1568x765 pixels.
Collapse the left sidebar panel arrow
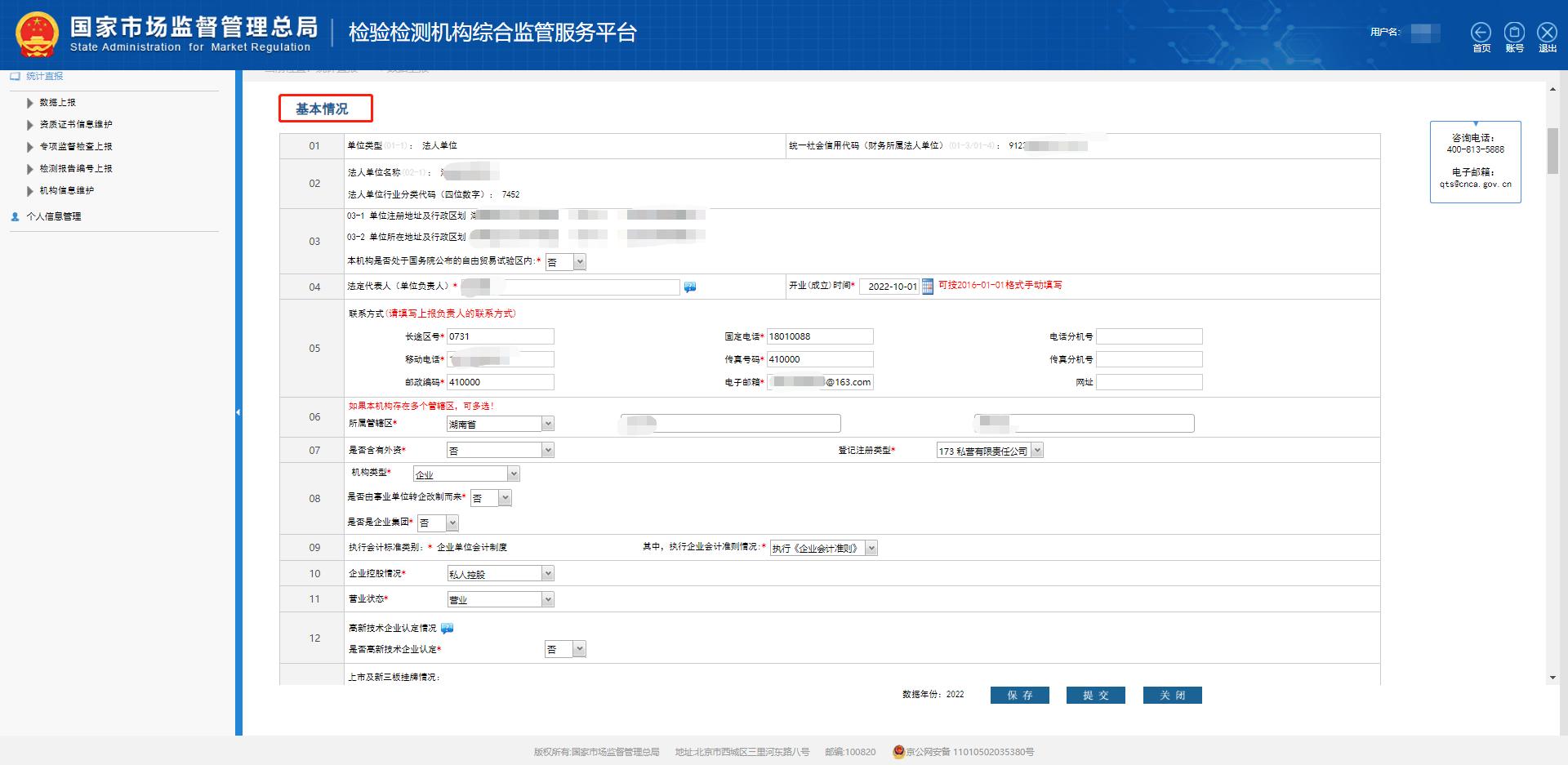[x=238, y=412]
